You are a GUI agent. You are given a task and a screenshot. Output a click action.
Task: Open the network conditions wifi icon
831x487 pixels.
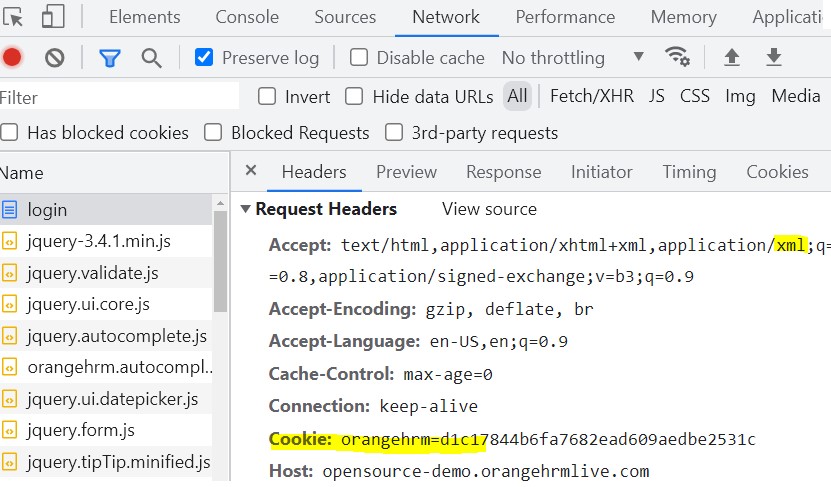(x=677, y=57)
